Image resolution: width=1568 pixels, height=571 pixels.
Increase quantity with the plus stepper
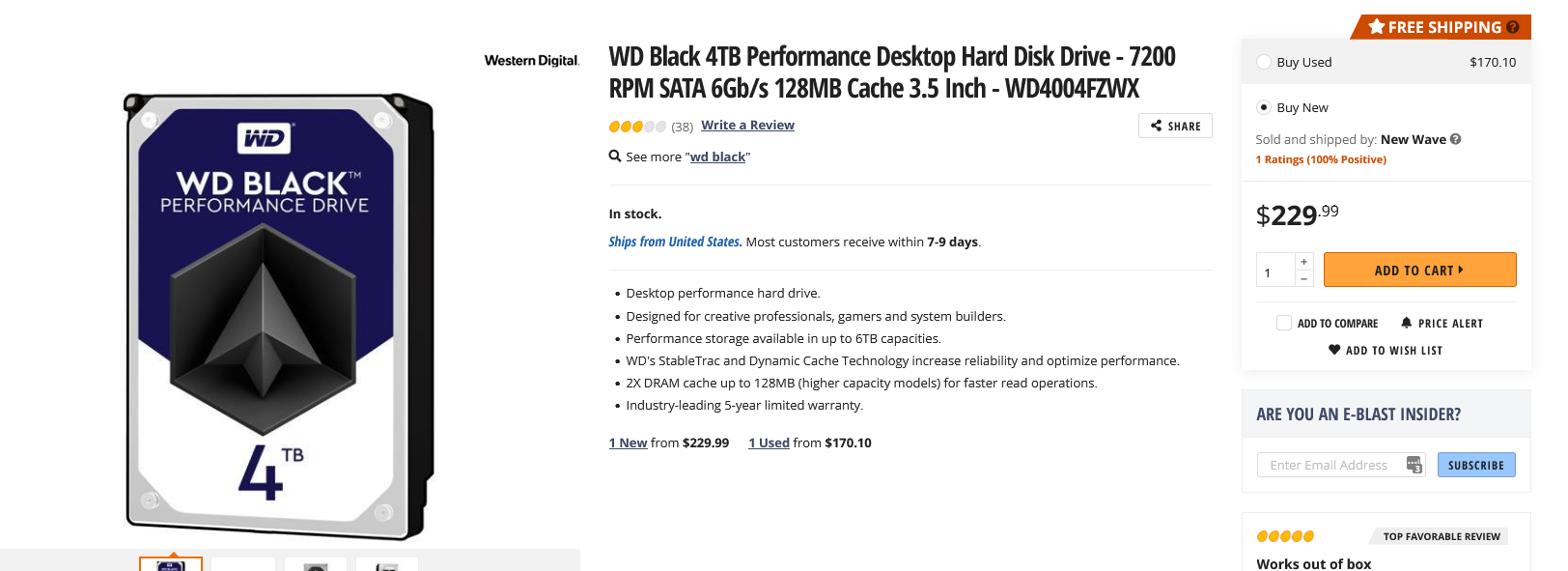pos(1303,262)
